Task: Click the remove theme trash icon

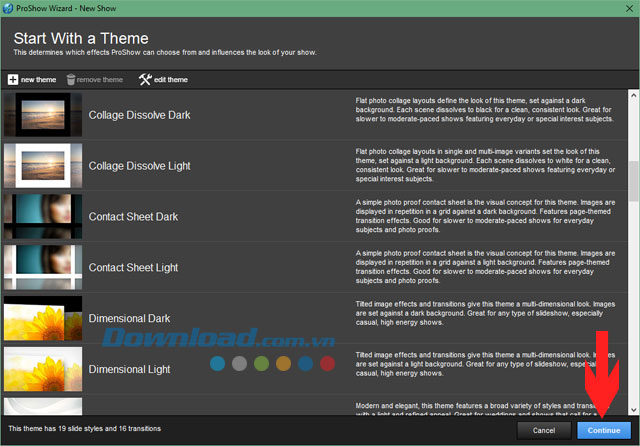Action: click(71, 80)
